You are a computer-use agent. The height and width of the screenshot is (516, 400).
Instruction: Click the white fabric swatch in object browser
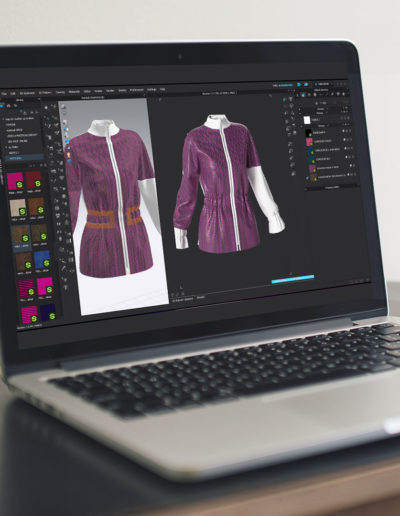tap(307, 120)
